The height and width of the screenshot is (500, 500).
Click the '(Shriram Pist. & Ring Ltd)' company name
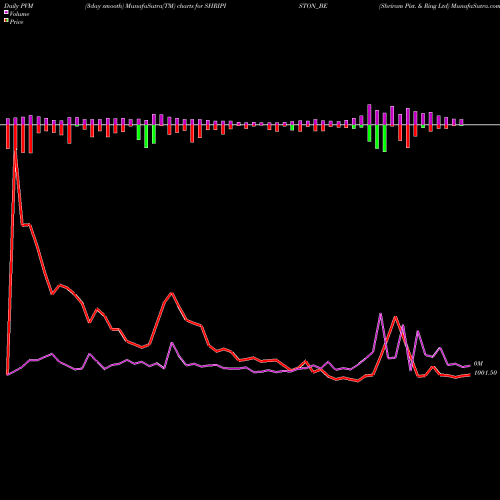(414, 6)
